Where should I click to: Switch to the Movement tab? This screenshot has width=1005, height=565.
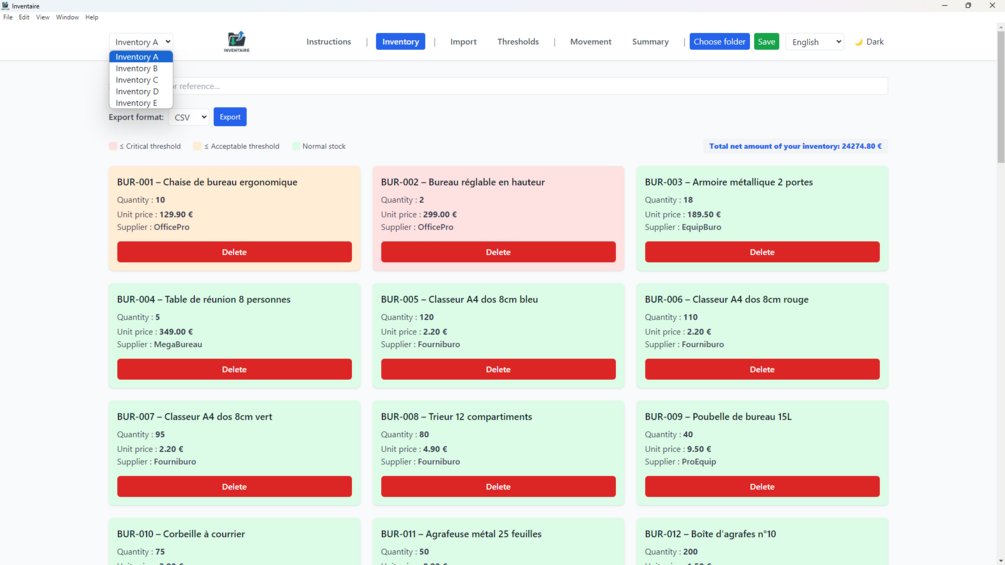590,42
